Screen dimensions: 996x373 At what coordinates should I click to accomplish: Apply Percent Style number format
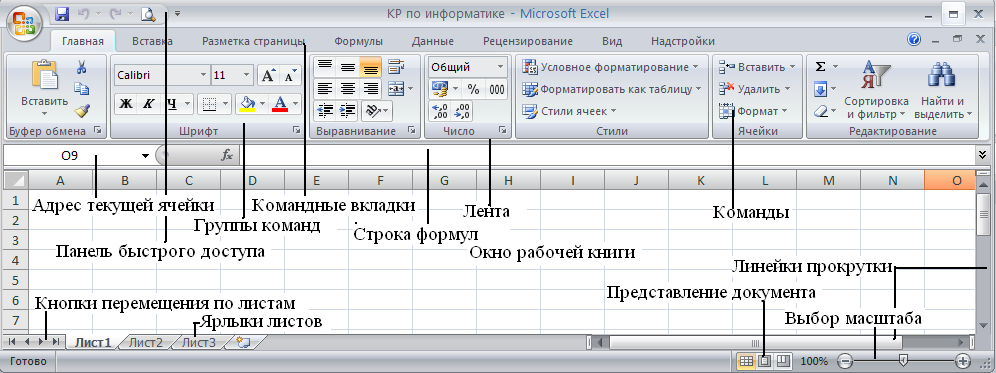(473, 89)
